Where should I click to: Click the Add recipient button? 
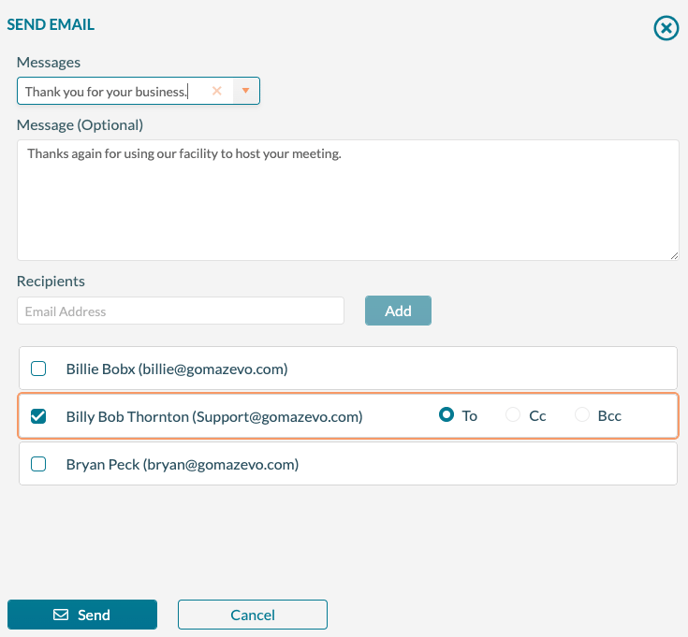(398, 311)
